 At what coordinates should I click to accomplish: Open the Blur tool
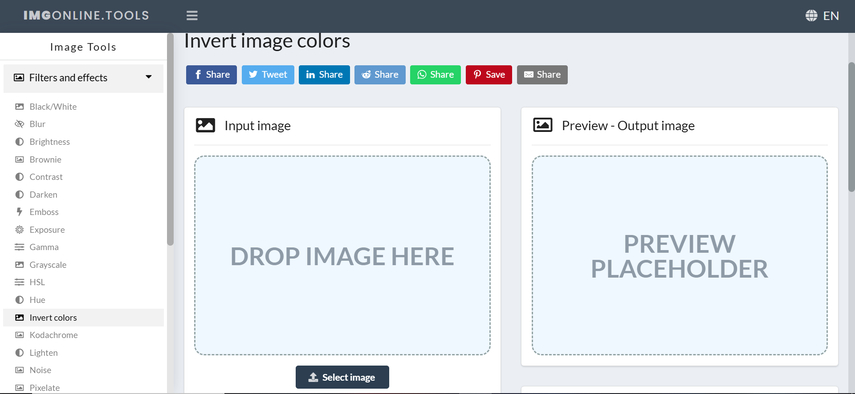[38, 124]
